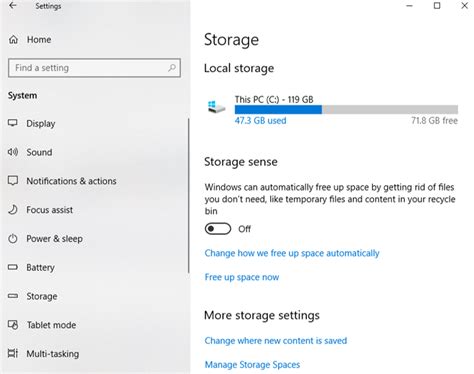Click the Tablet mode icon
Viewport: 474px width, 374px height.
click(x=13, y=325)
